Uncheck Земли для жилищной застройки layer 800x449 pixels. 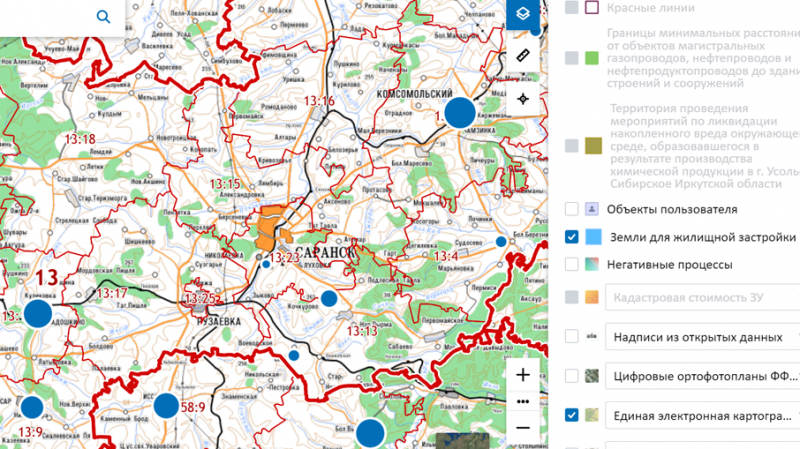tap(572, 237)
